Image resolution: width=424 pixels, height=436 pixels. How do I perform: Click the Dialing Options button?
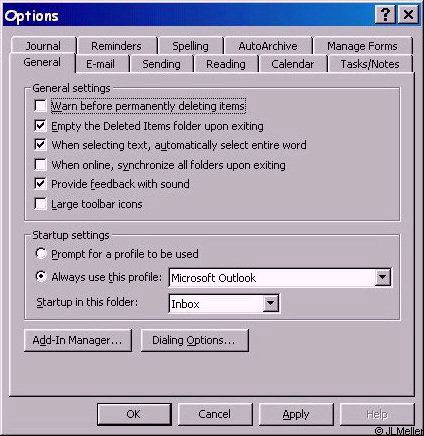coord(195,340)
